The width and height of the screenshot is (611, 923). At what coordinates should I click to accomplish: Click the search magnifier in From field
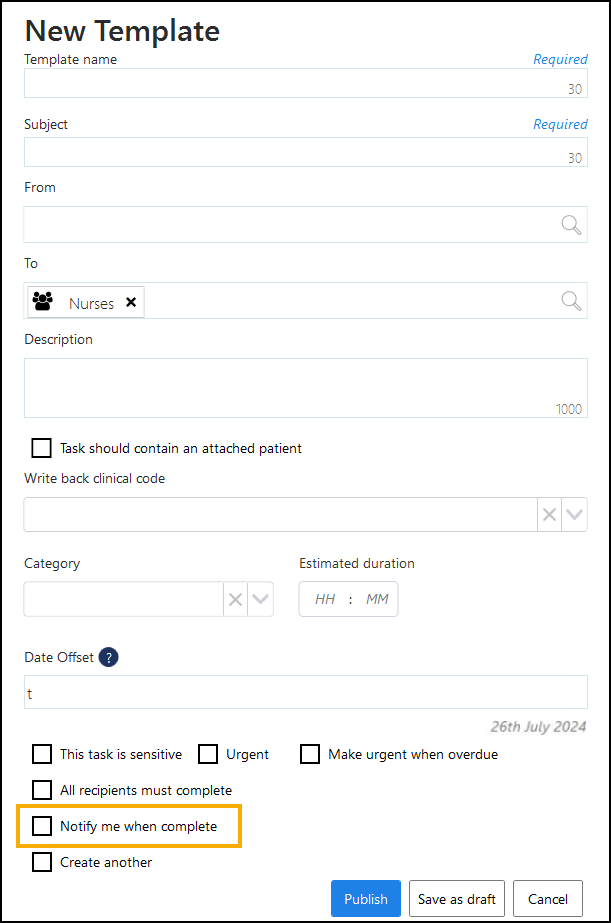[x=571, y=225]
